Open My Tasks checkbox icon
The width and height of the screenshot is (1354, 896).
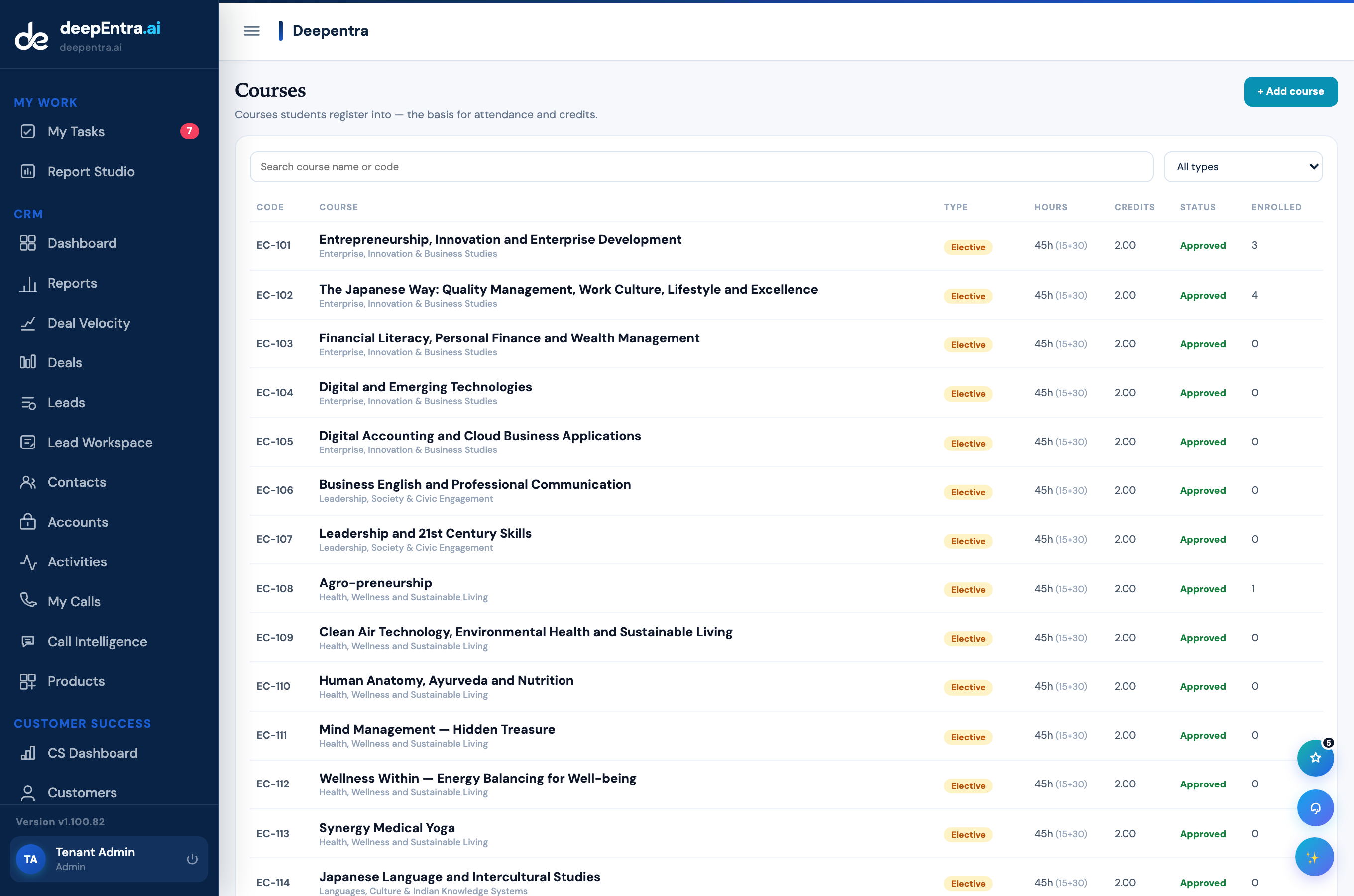(28, 131)
